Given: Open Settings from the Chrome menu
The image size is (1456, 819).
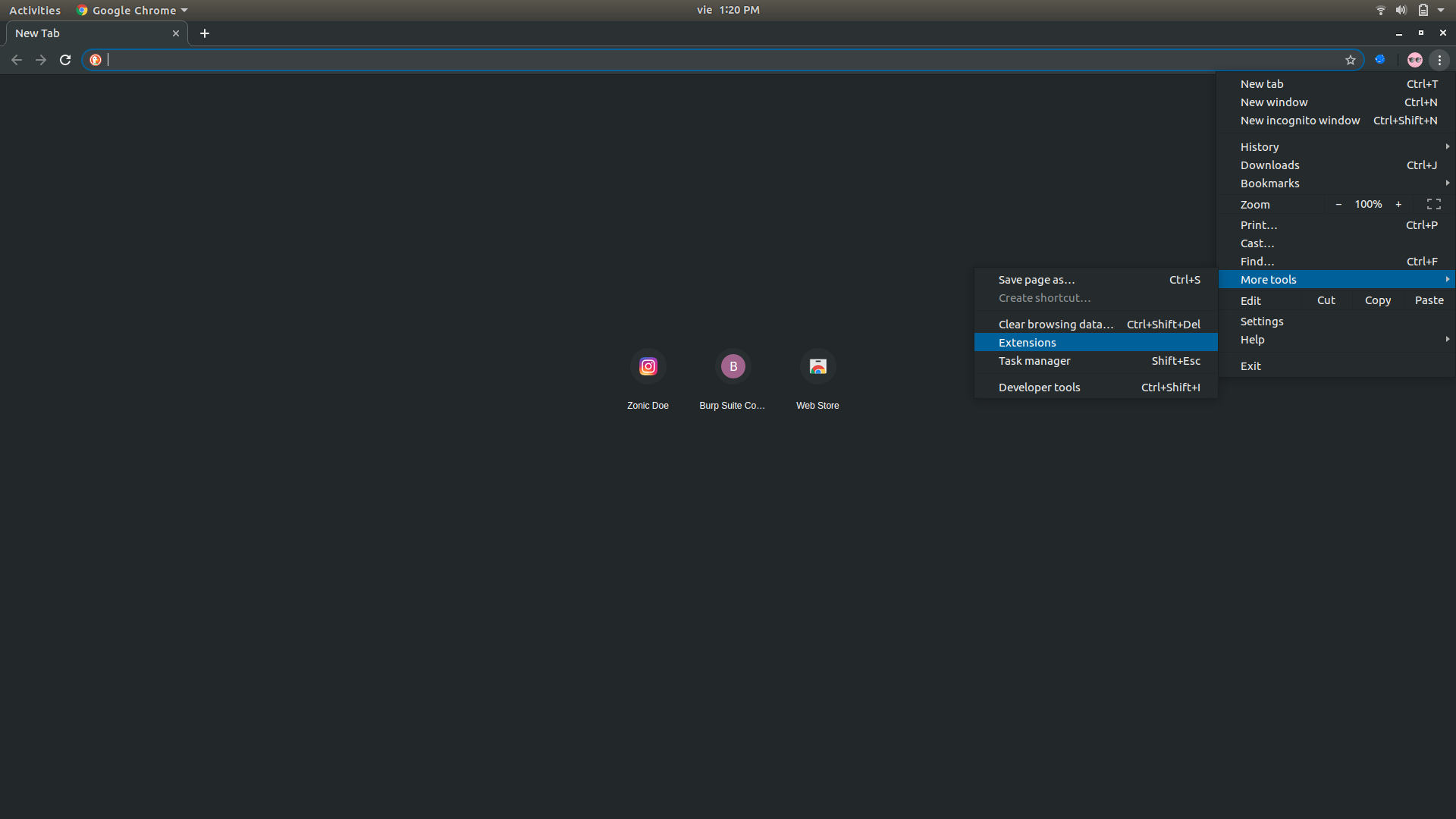Looking at the screenshot, I should (1262, 322).
